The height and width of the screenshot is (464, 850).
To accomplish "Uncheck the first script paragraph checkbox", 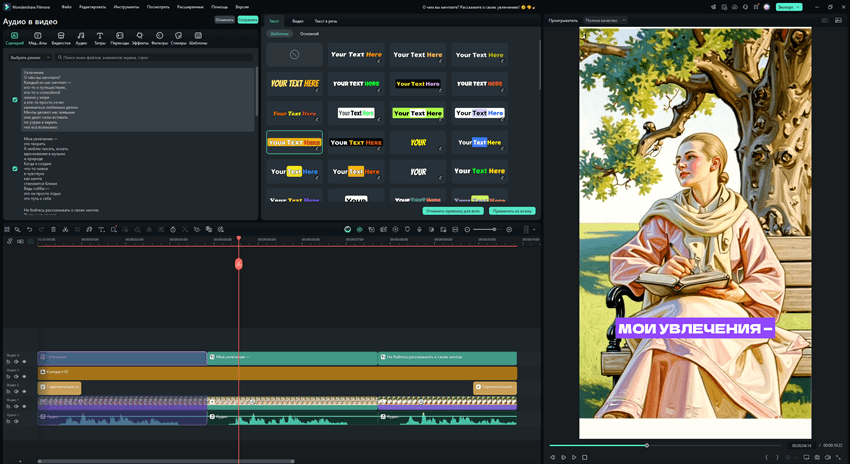I will pyautogui.click(x=15, y=100).
